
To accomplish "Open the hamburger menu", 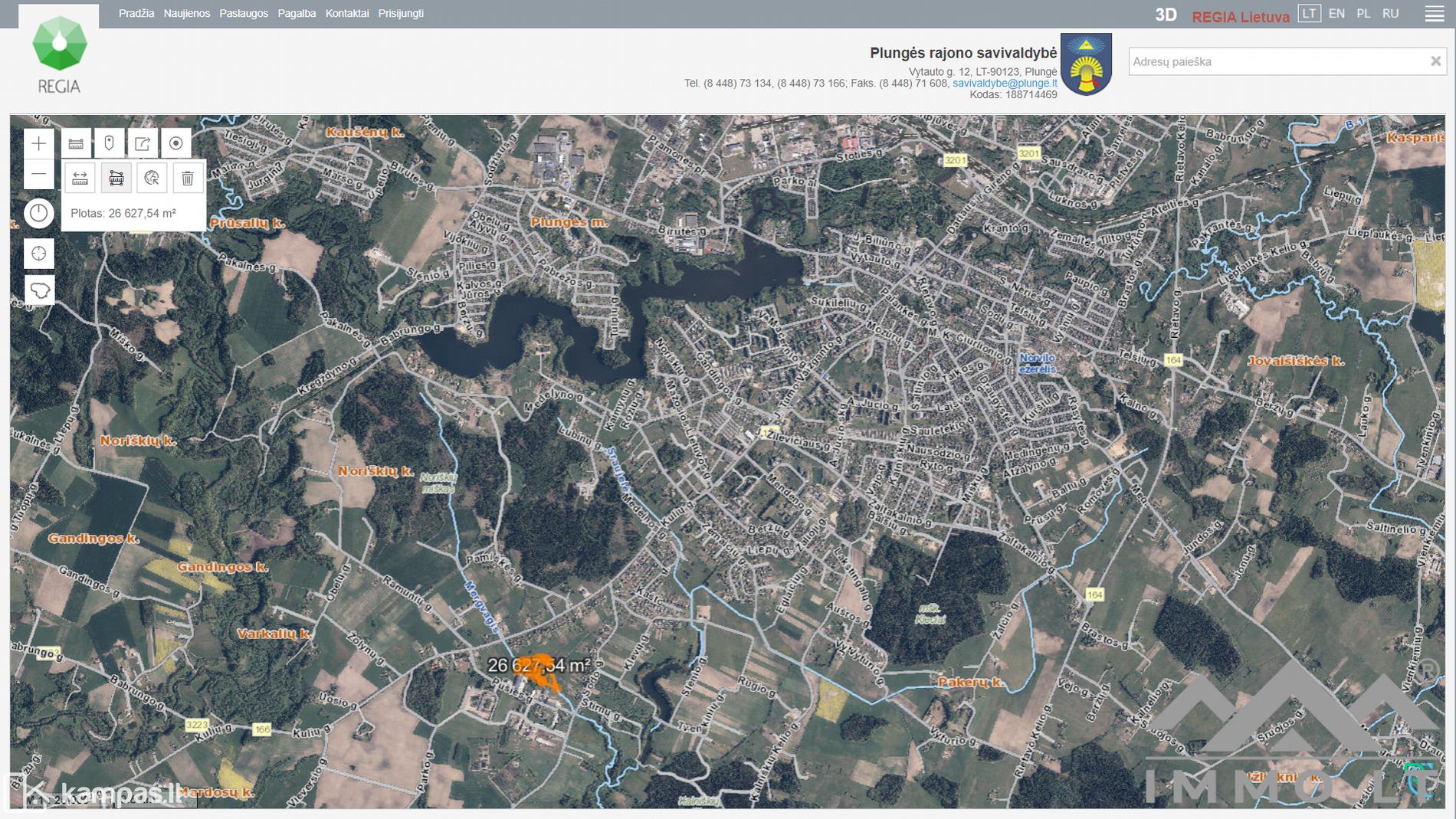I will click(1435, 15).
